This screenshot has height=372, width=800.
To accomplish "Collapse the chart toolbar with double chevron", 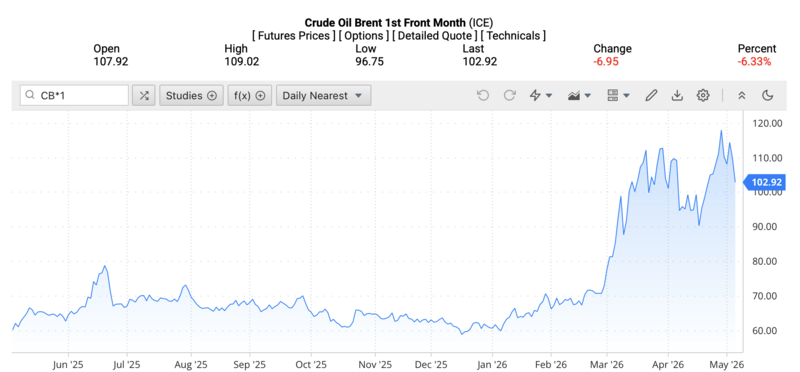I will coord(742,95).
